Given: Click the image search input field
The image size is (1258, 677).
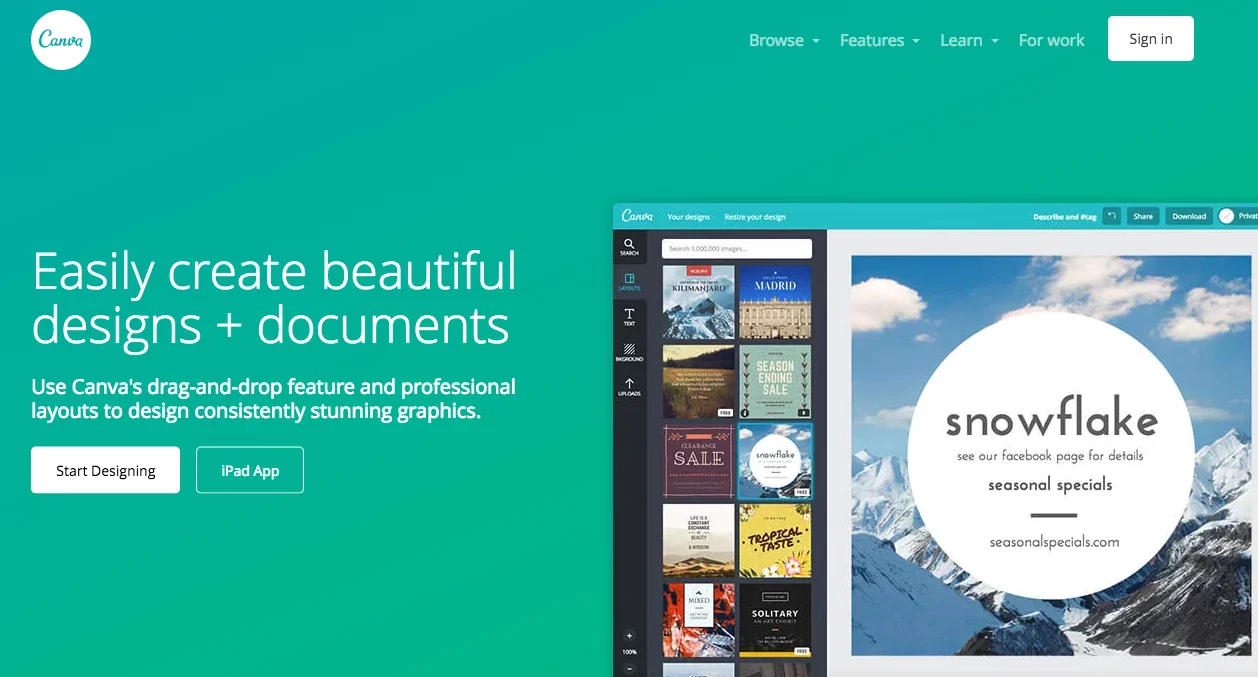Looking at the screenshot, I should tap(736, 248).
